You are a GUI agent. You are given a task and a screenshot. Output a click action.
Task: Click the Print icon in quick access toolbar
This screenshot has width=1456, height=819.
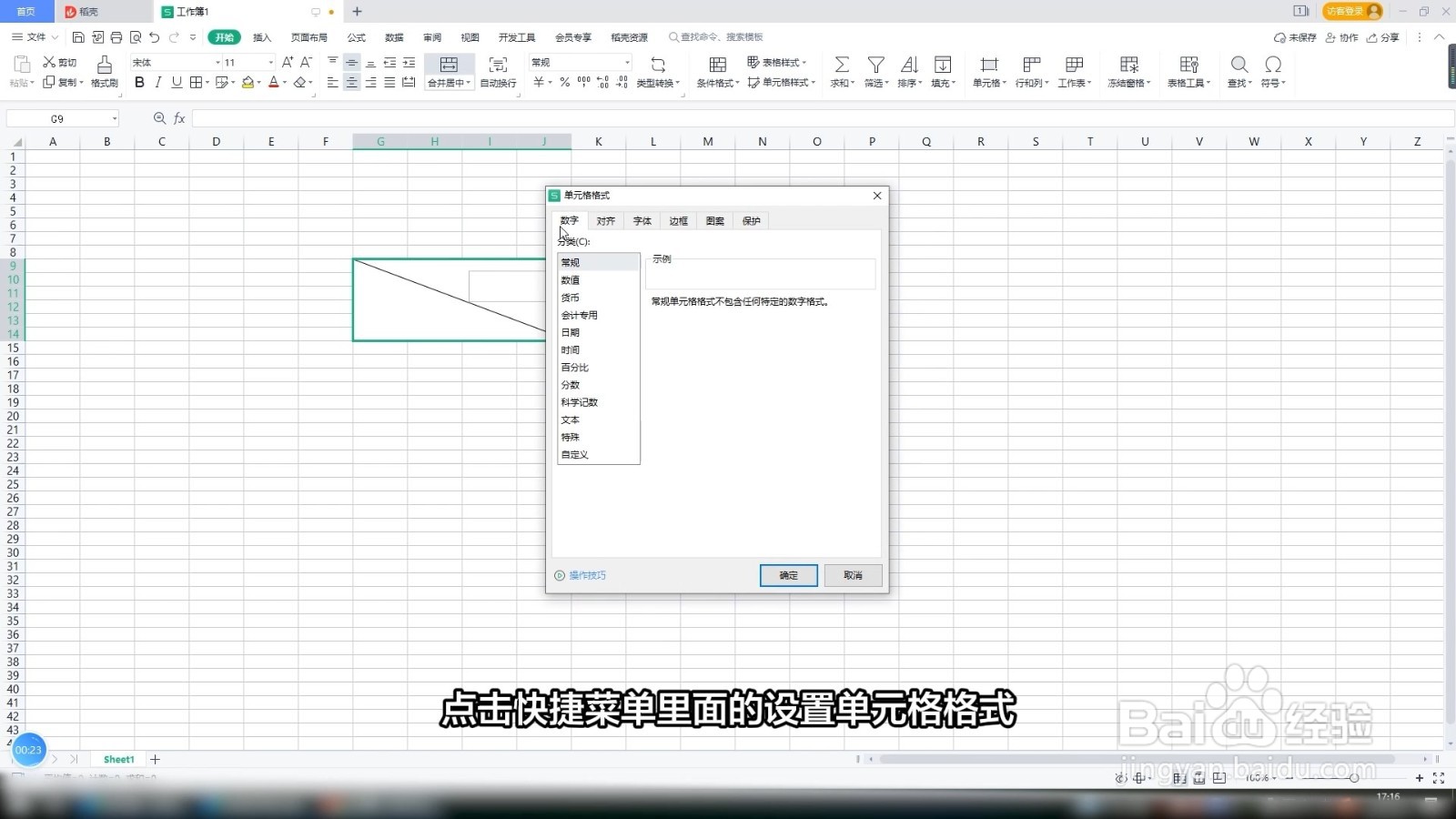116,37
